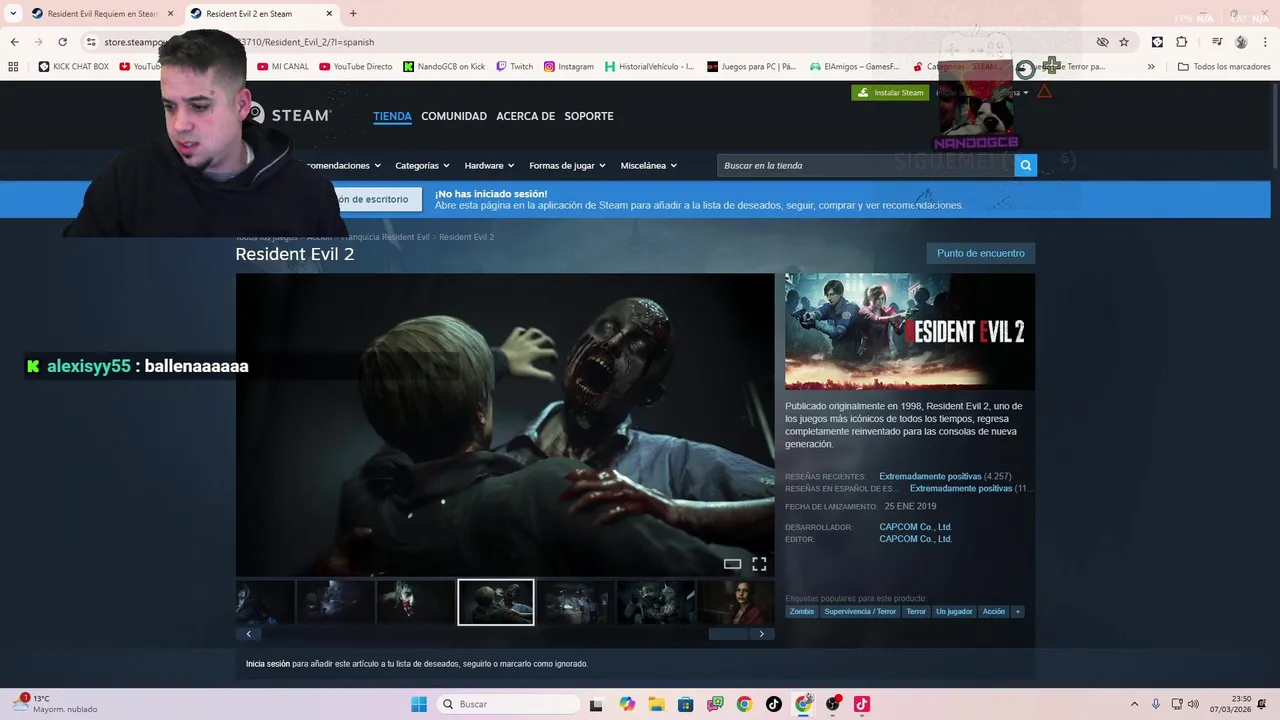Click the Windows taskbar Buscar search box

[x=508, y=704]
